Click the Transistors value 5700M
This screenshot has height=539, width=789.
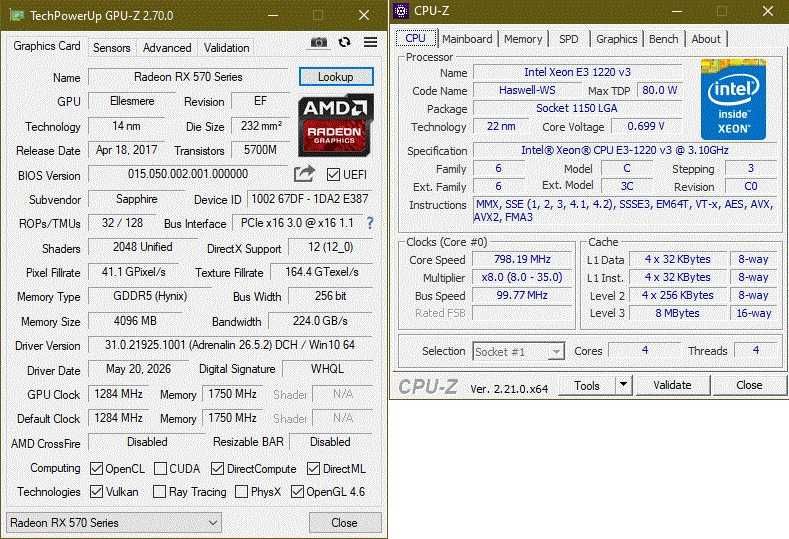tap(260, 149)
